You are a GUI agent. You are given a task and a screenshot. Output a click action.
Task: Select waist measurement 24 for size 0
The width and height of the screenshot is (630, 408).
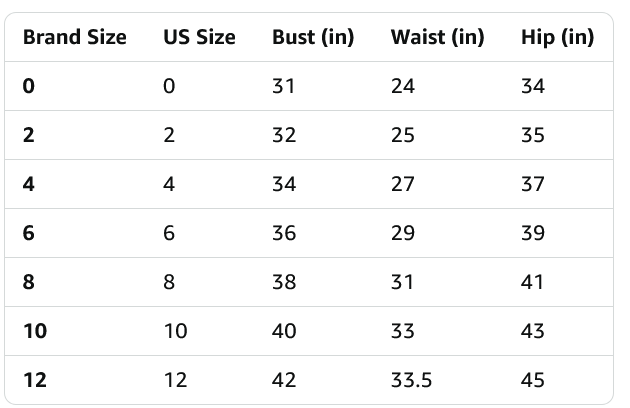click(403, 86)
